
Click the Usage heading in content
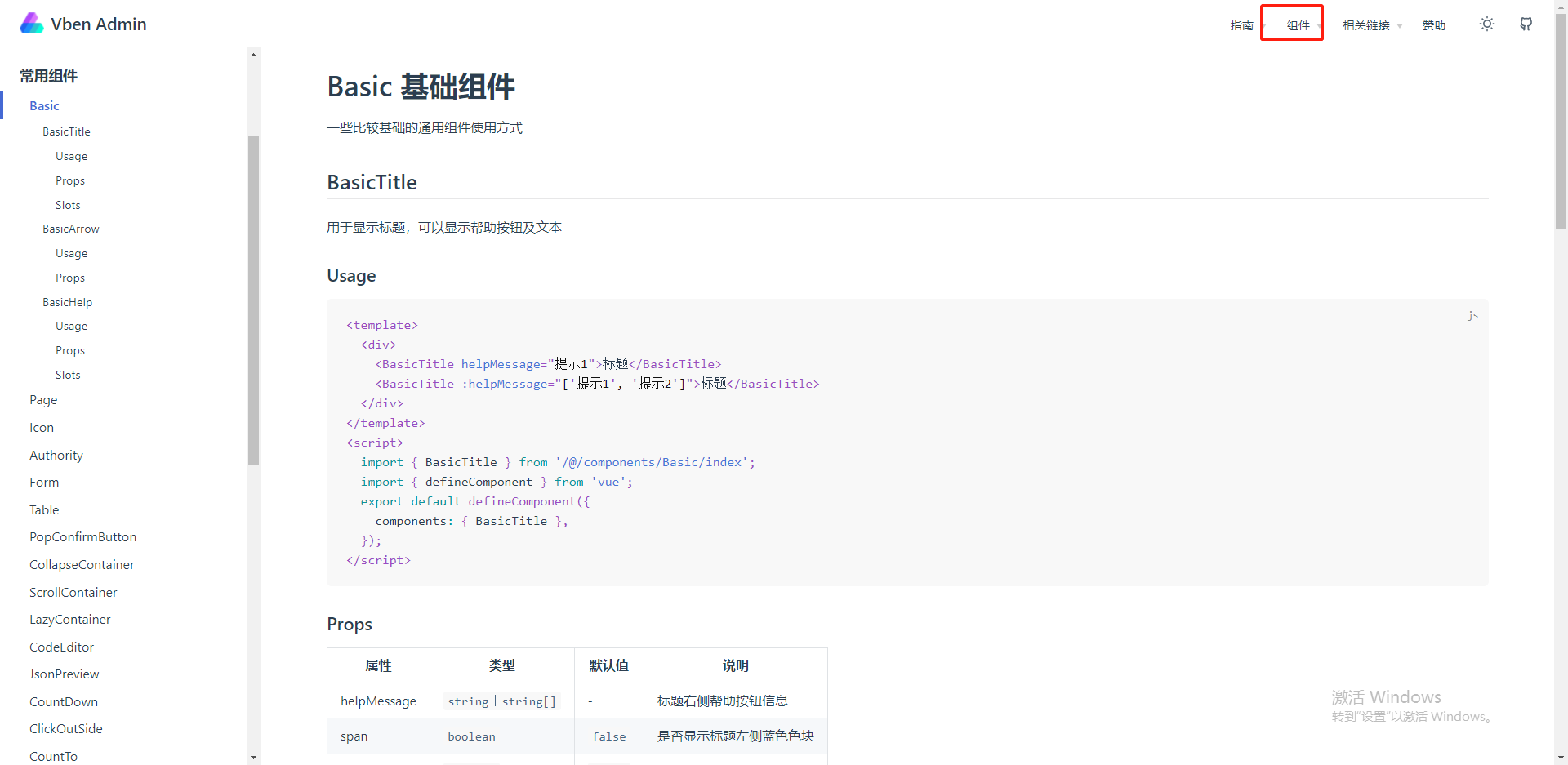coord(351,276)
